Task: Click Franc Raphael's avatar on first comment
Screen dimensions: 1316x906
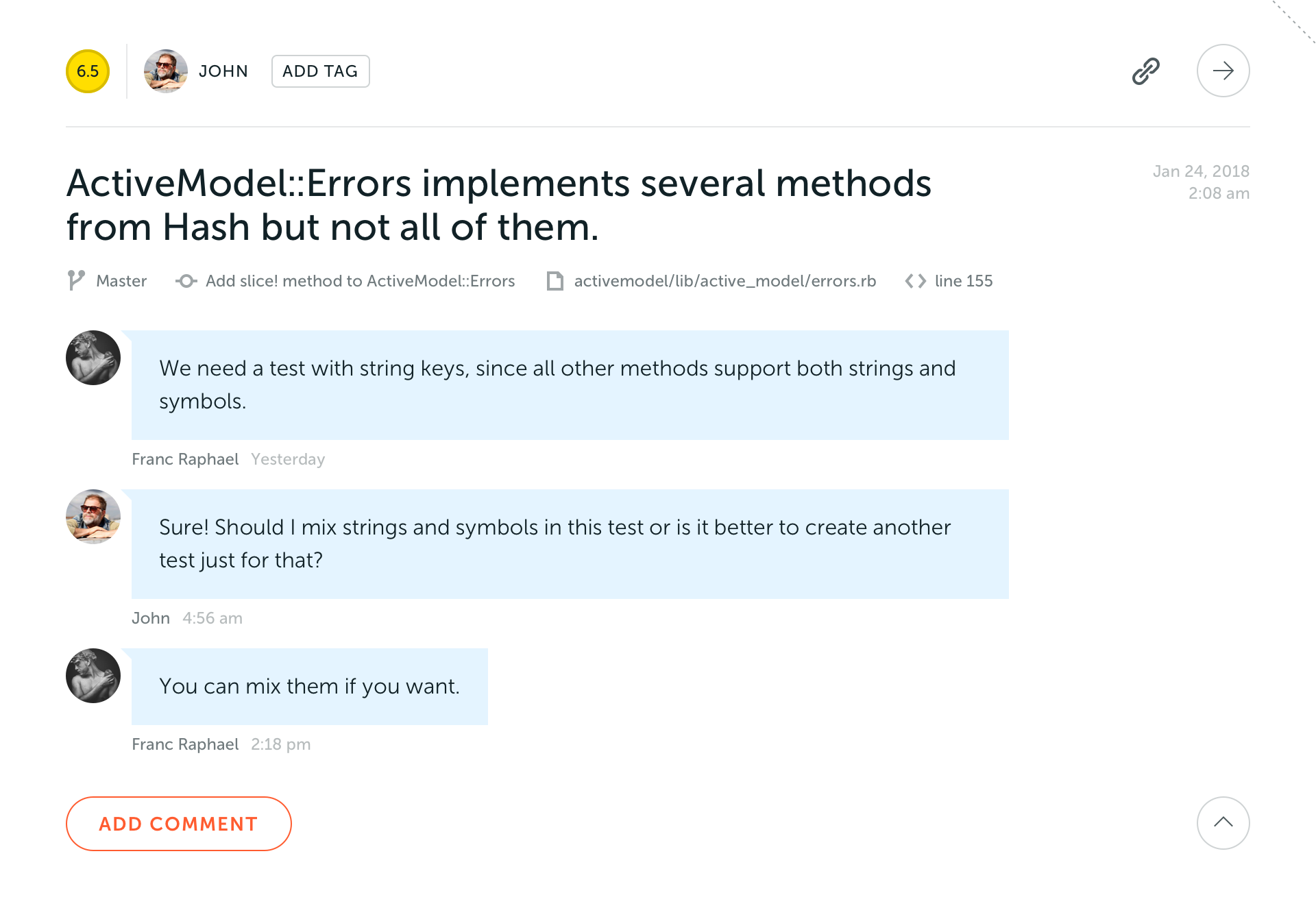Action: pos(93,358)
